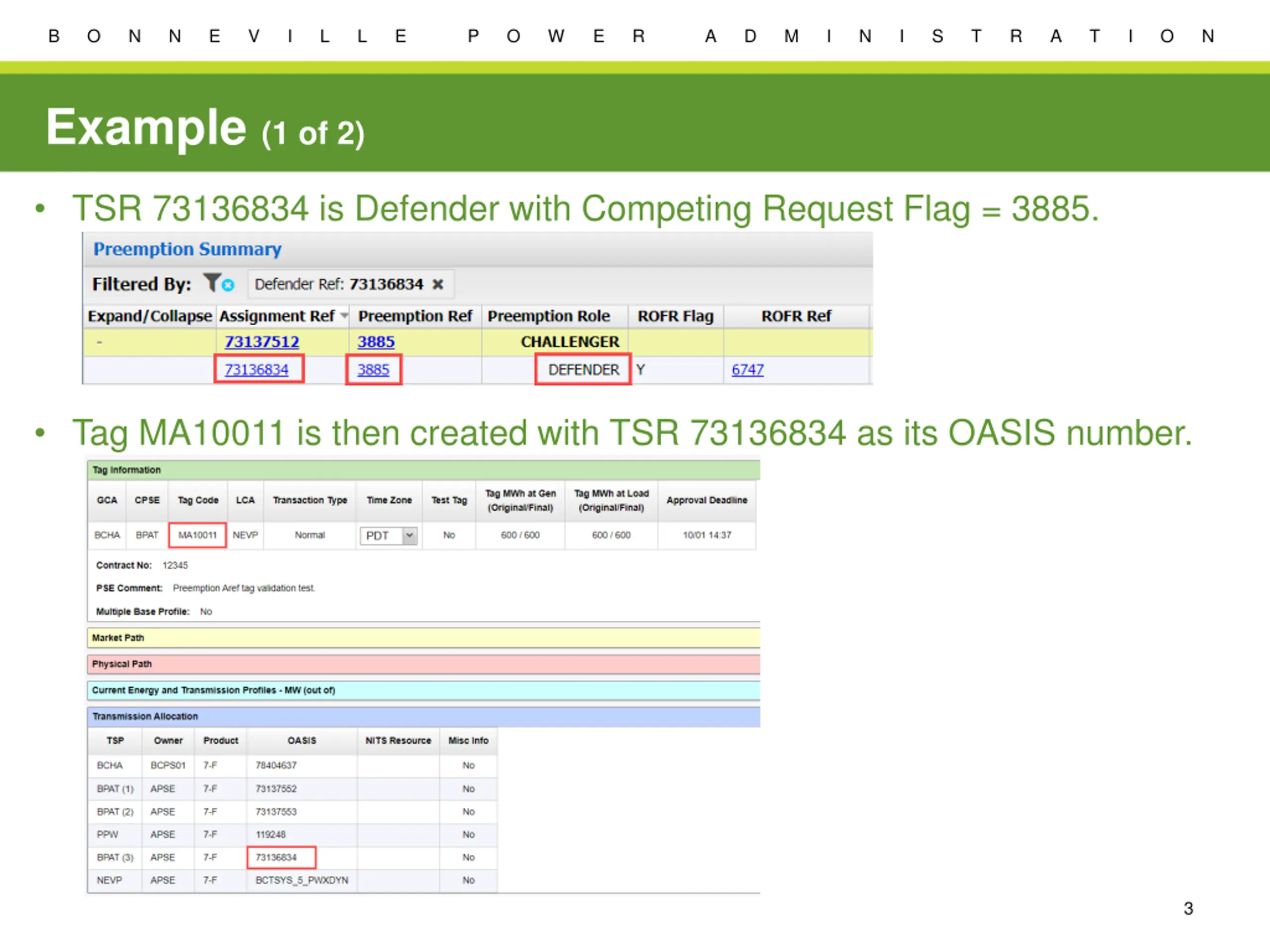The width and height of the screenshot is (1270, 952).
Task: Select the Tag Information section header
Action: (x=424, y=471)
